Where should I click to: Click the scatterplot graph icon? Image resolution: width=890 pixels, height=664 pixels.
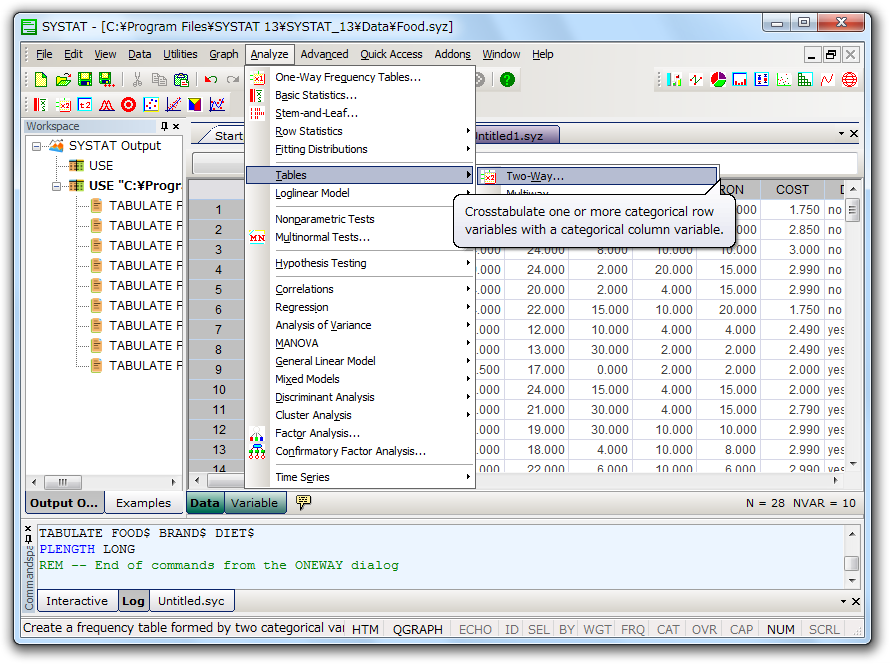point(783,79)
